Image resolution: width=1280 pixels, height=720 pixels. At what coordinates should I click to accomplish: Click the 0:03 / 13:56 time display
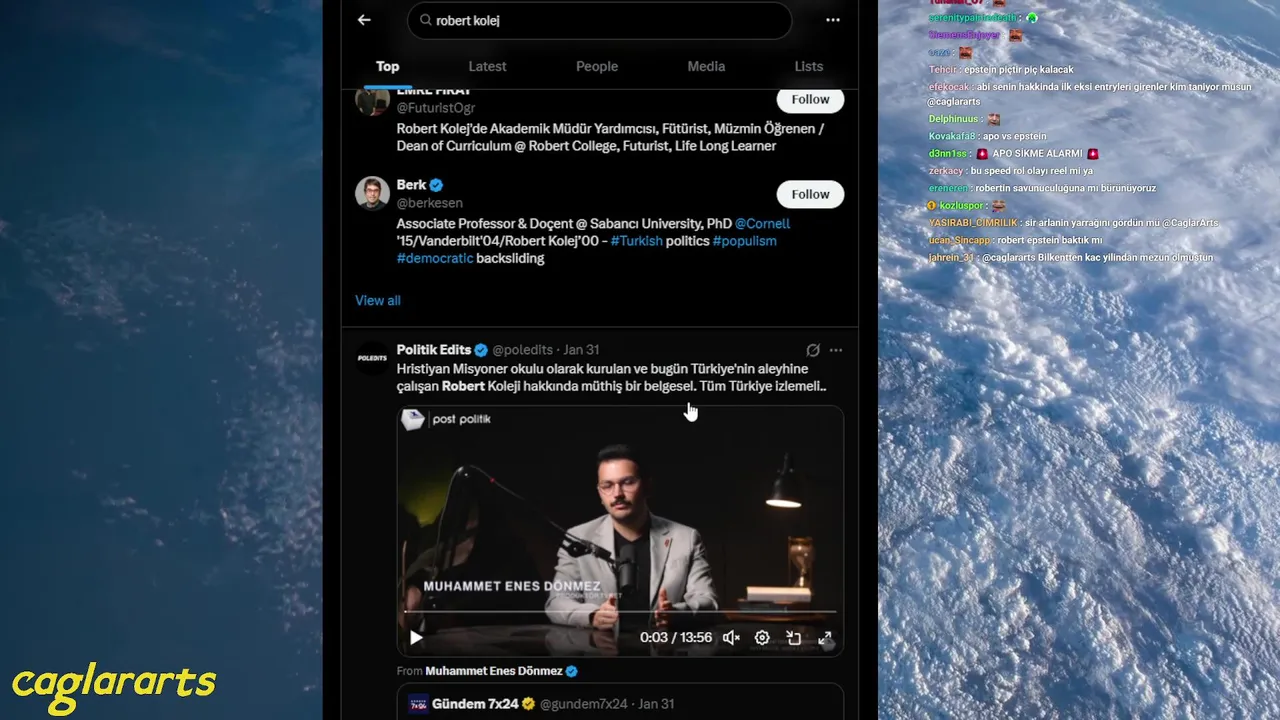click(676, 637)
